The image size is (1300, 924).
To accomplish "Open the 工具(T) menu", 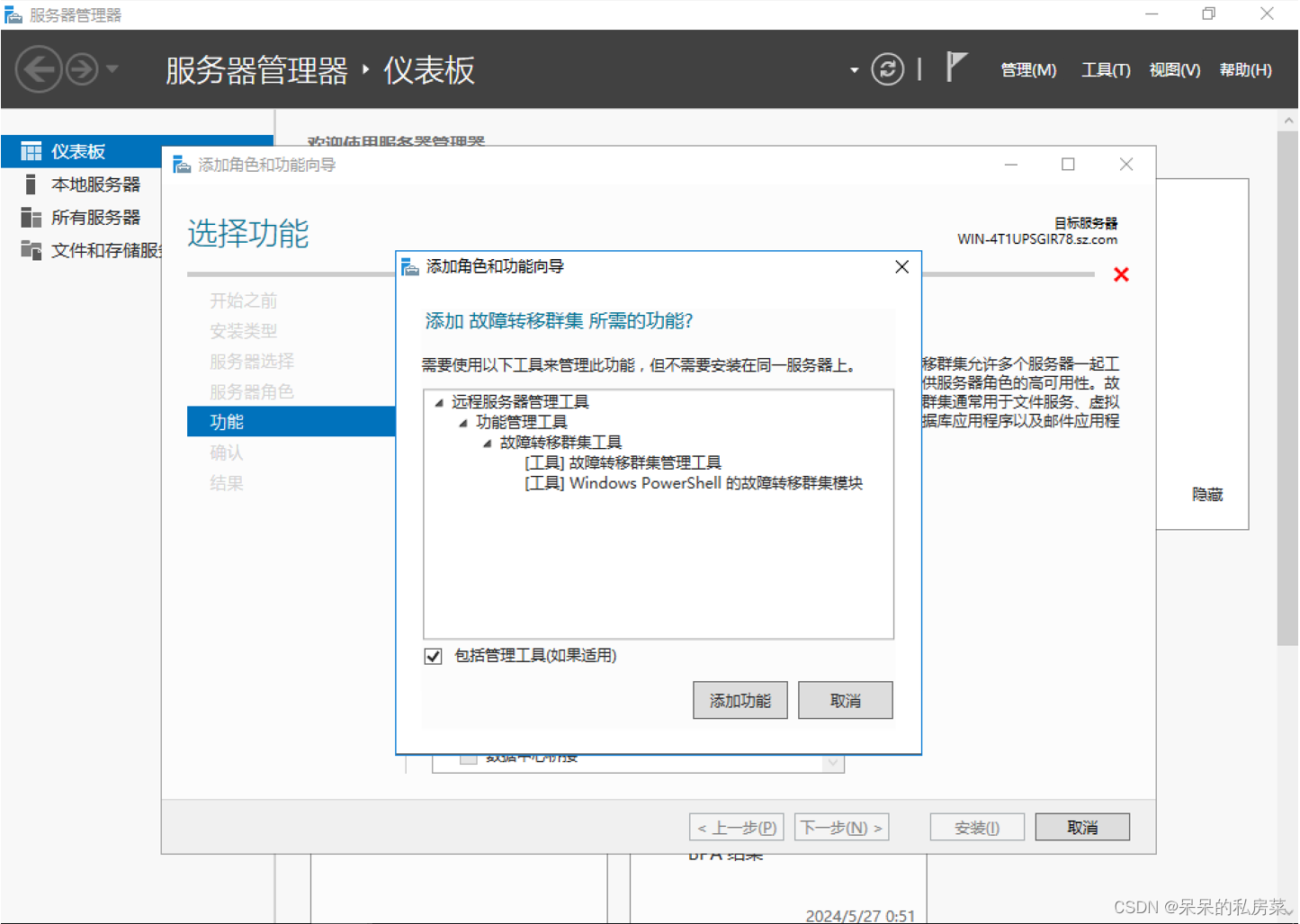I will point(1106,70).
